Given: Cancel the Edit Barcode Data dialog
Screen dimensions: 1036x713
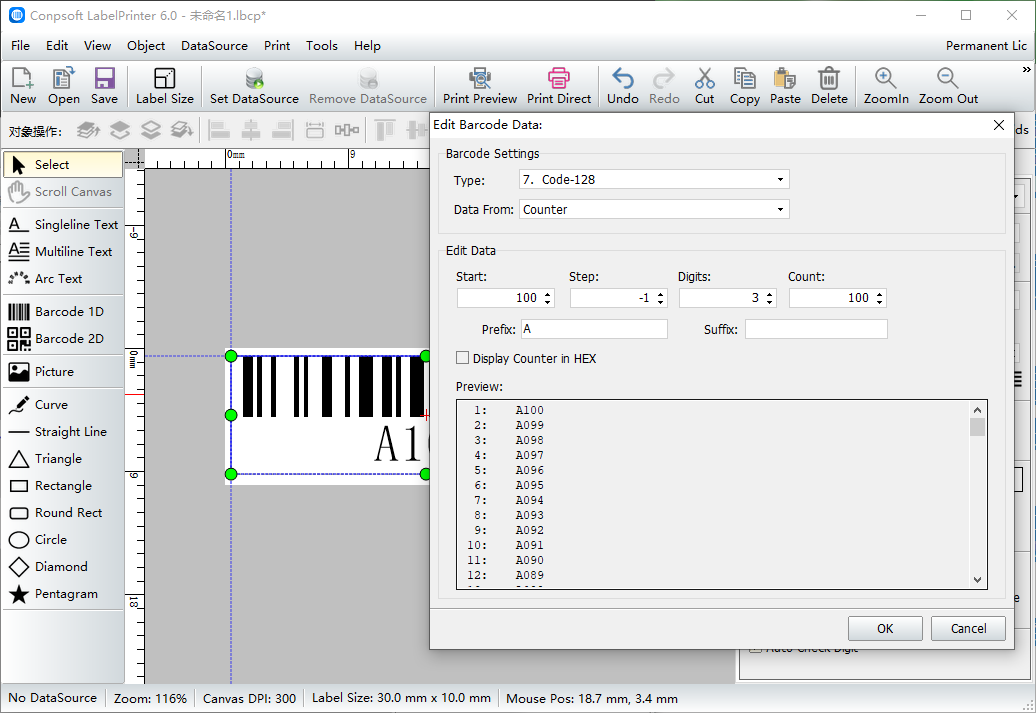Looking at the screenshot, I should coord(968,628).
